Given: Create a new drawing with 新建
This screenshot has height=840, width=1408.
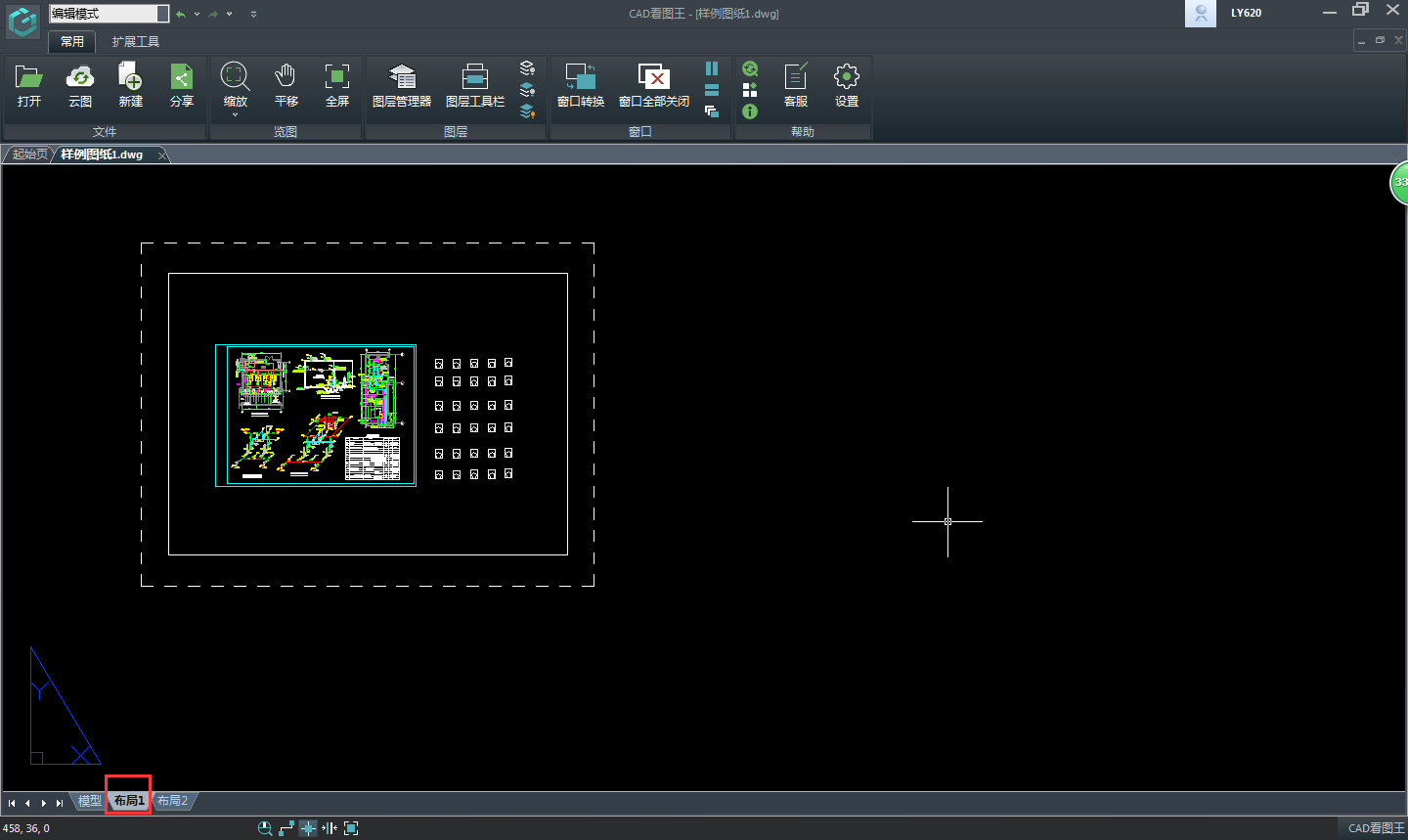Looking at the screenshot, I should coord(131,85).
